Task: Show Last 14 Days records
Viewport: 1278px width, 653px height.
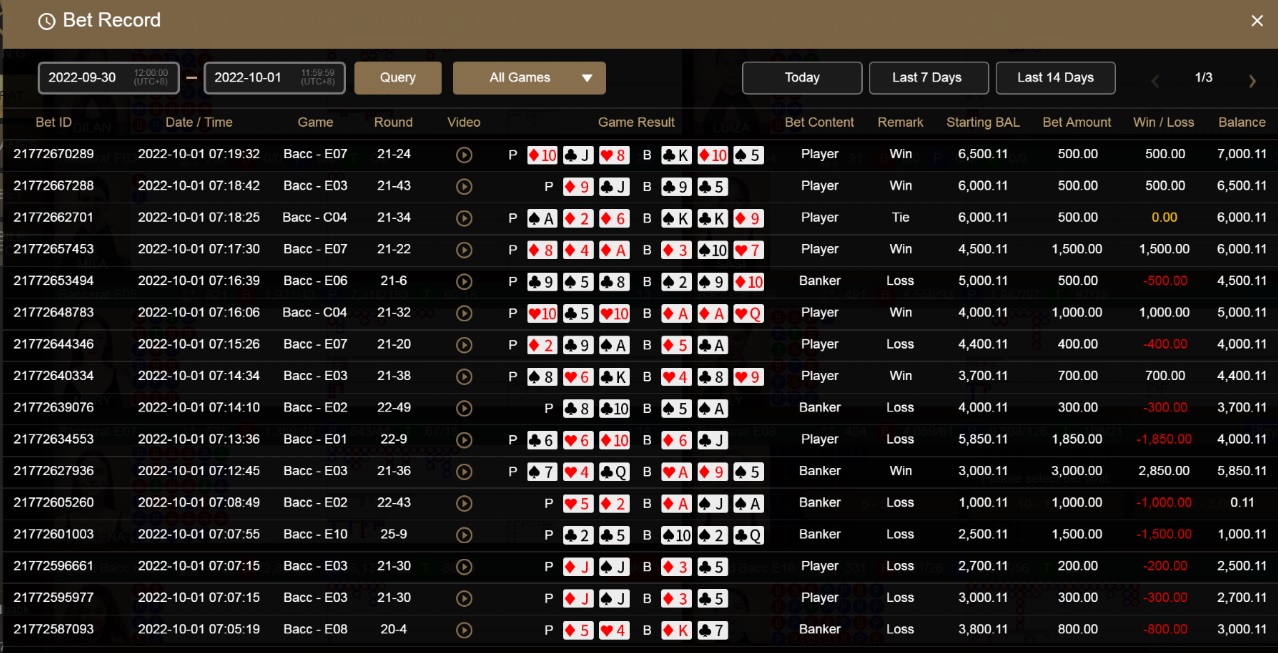Action: [1055, 78]
